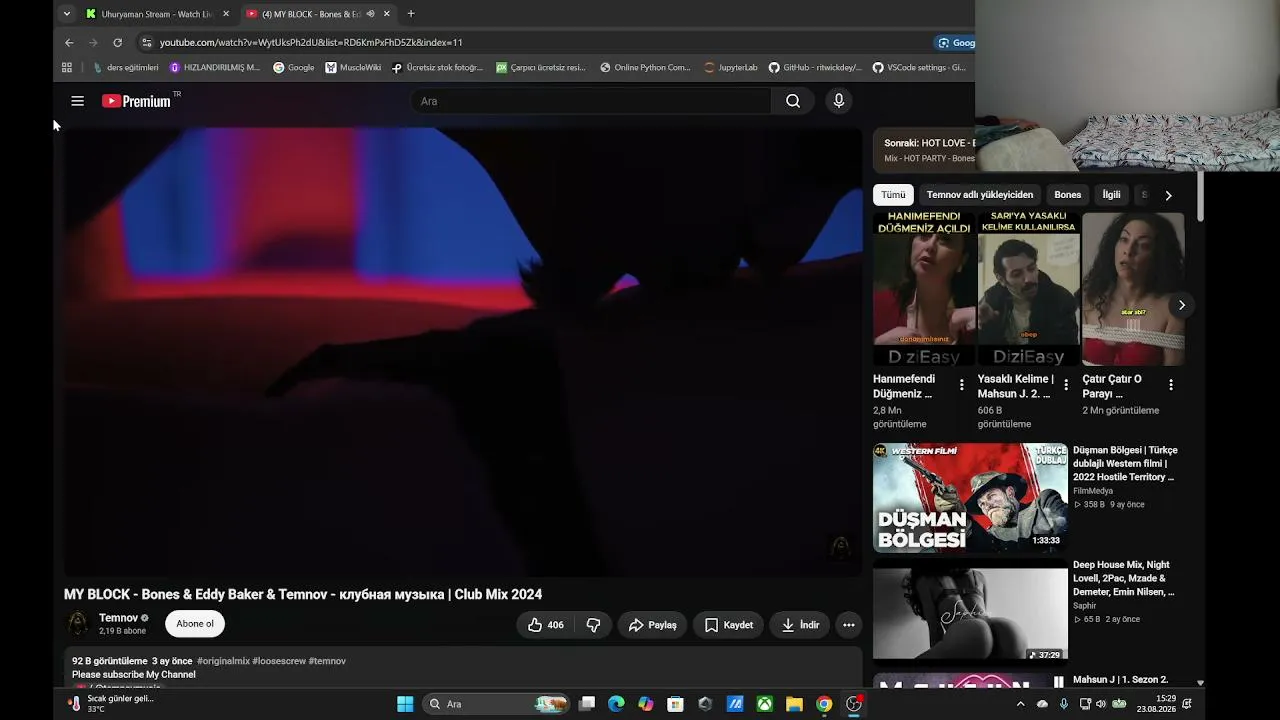Share the video with Paylaş
This screenshot has width=1280, height=720.
(652, 625)
